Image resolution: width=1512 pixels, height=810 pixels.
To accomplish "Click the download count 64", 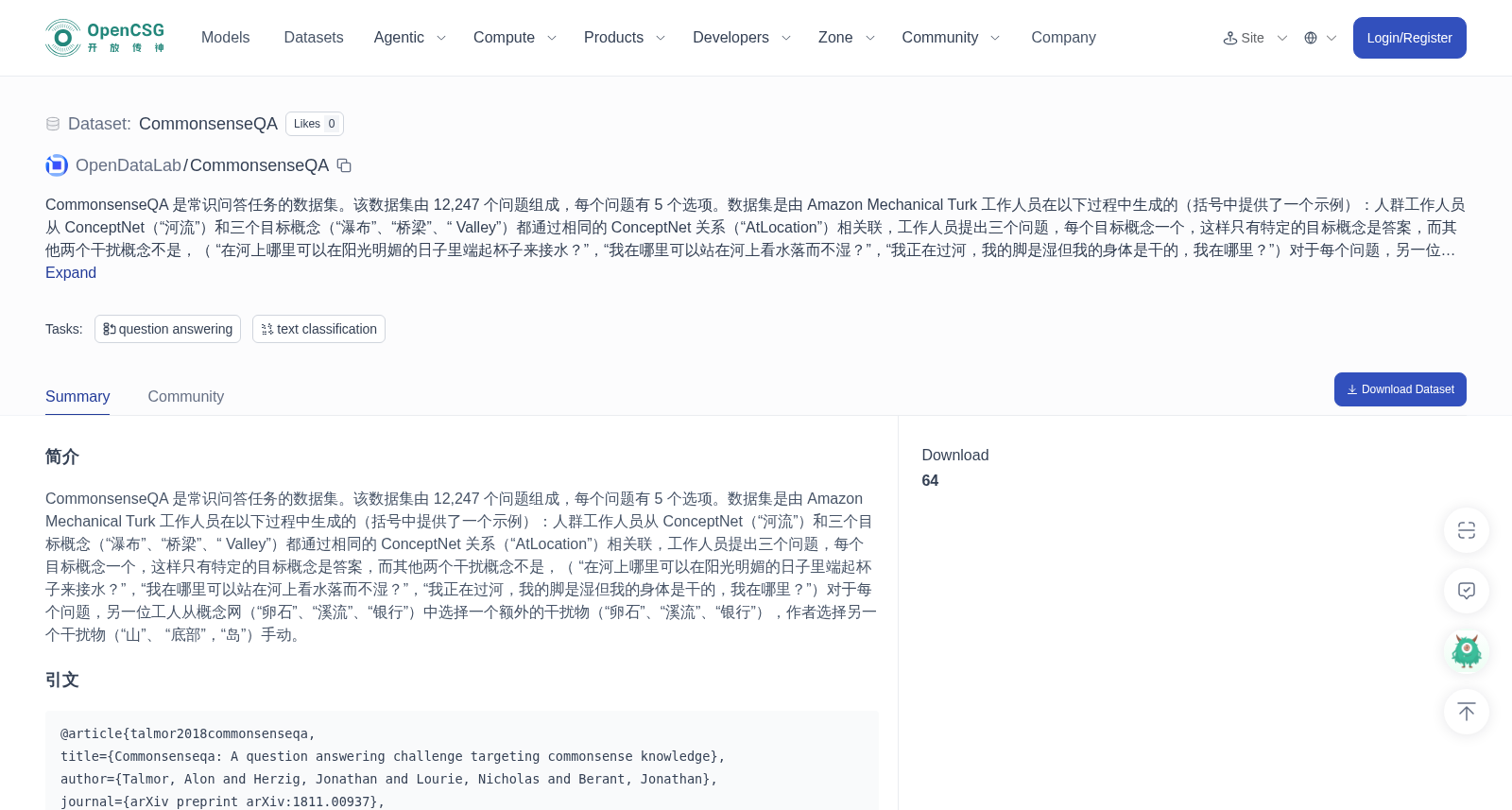I will click(930, 481).
